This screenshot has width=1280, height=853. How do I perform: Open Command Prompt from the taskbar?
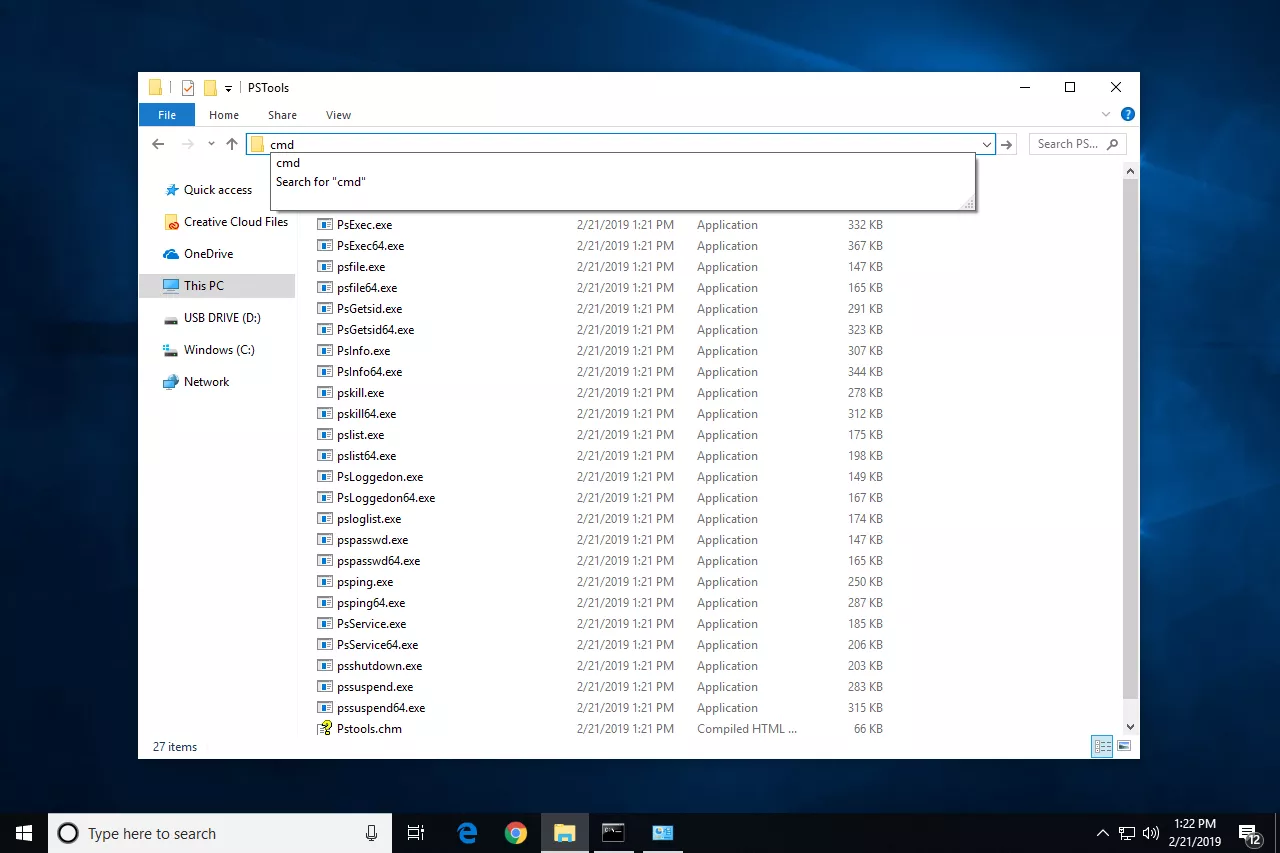(x=613, y=833)
